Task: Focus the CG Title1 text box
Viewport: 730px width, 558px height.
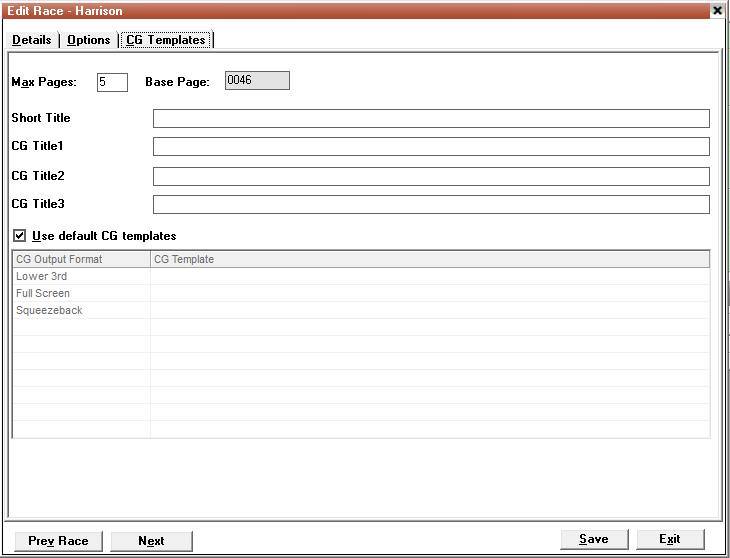Action: point(431,146)
